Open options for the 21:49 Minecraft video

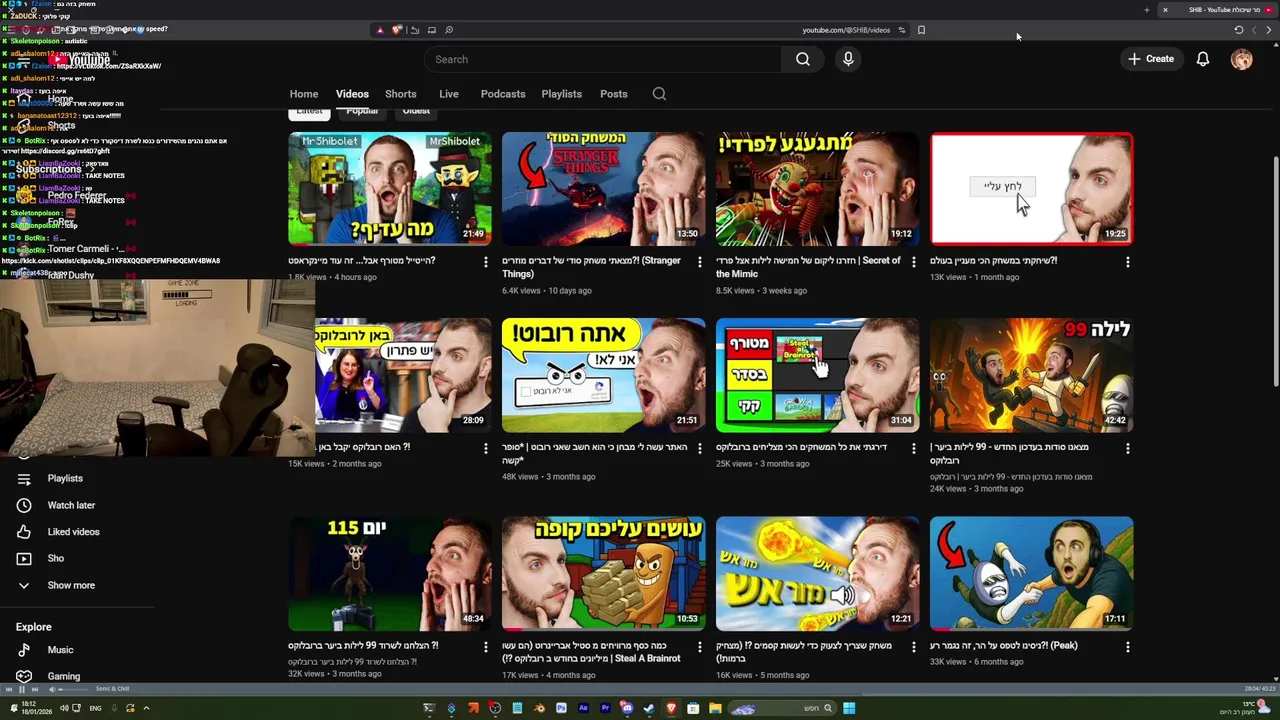(485, 262)
